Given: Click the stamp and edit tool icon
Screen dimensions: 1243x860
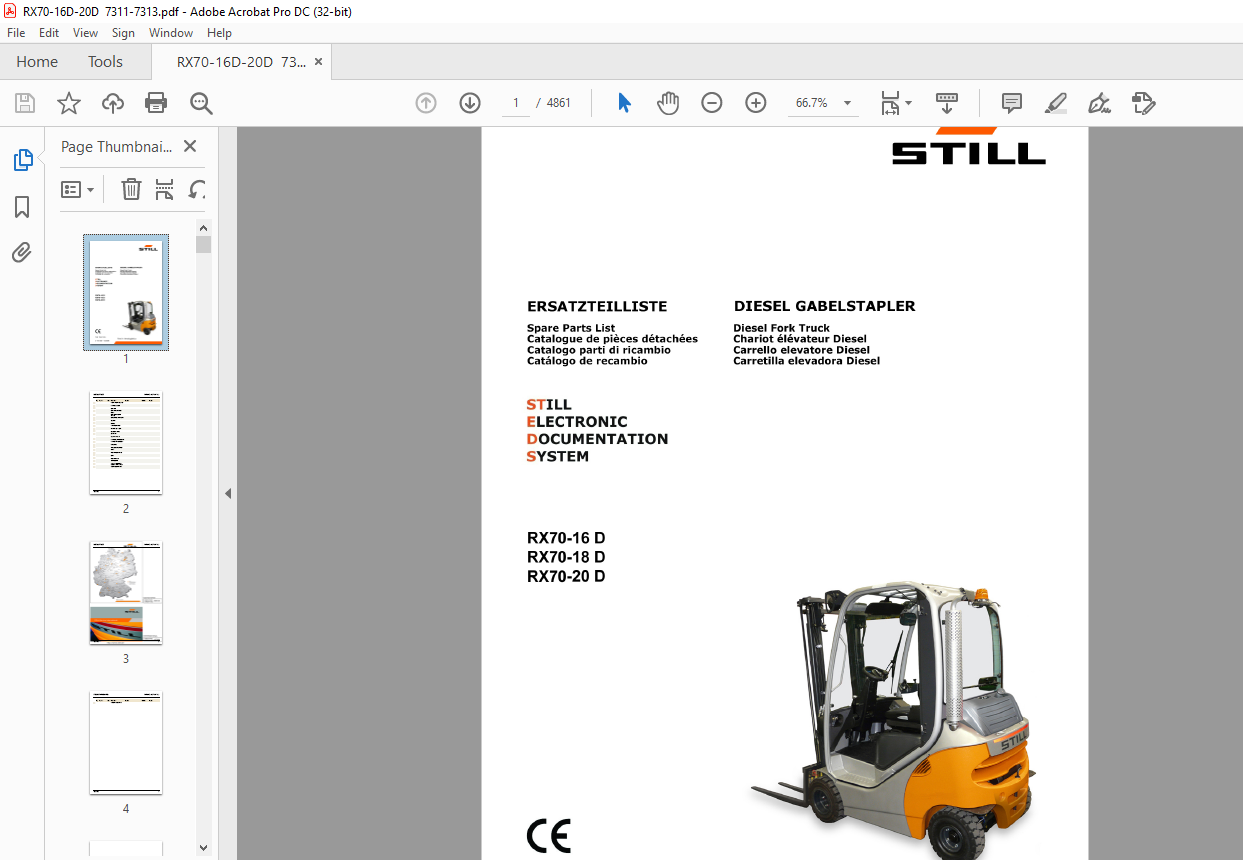Looking at the screenshot, I should point(1143,103).
